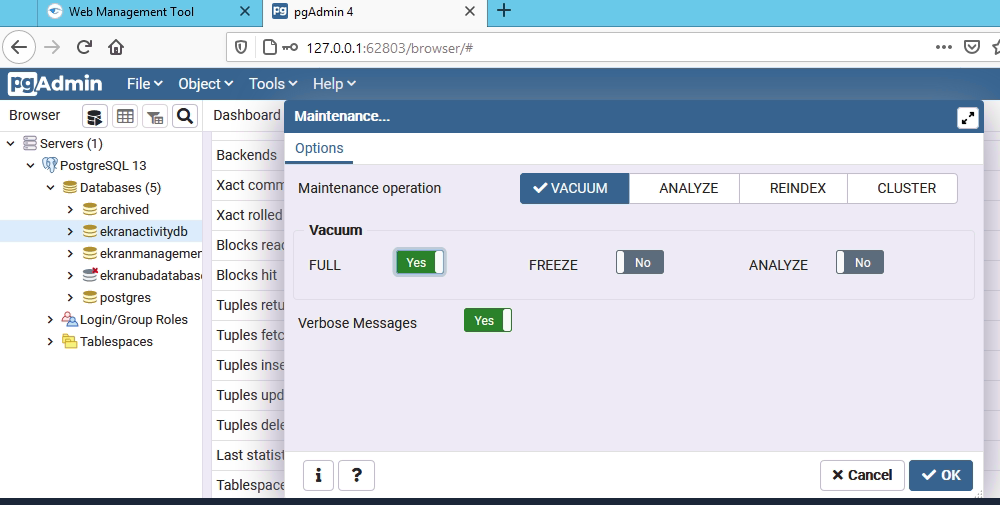The height and width of the screenshot is (505, 1000).
Task: Toggle the FULL vacuum switch off
Action: coord(420,263)
